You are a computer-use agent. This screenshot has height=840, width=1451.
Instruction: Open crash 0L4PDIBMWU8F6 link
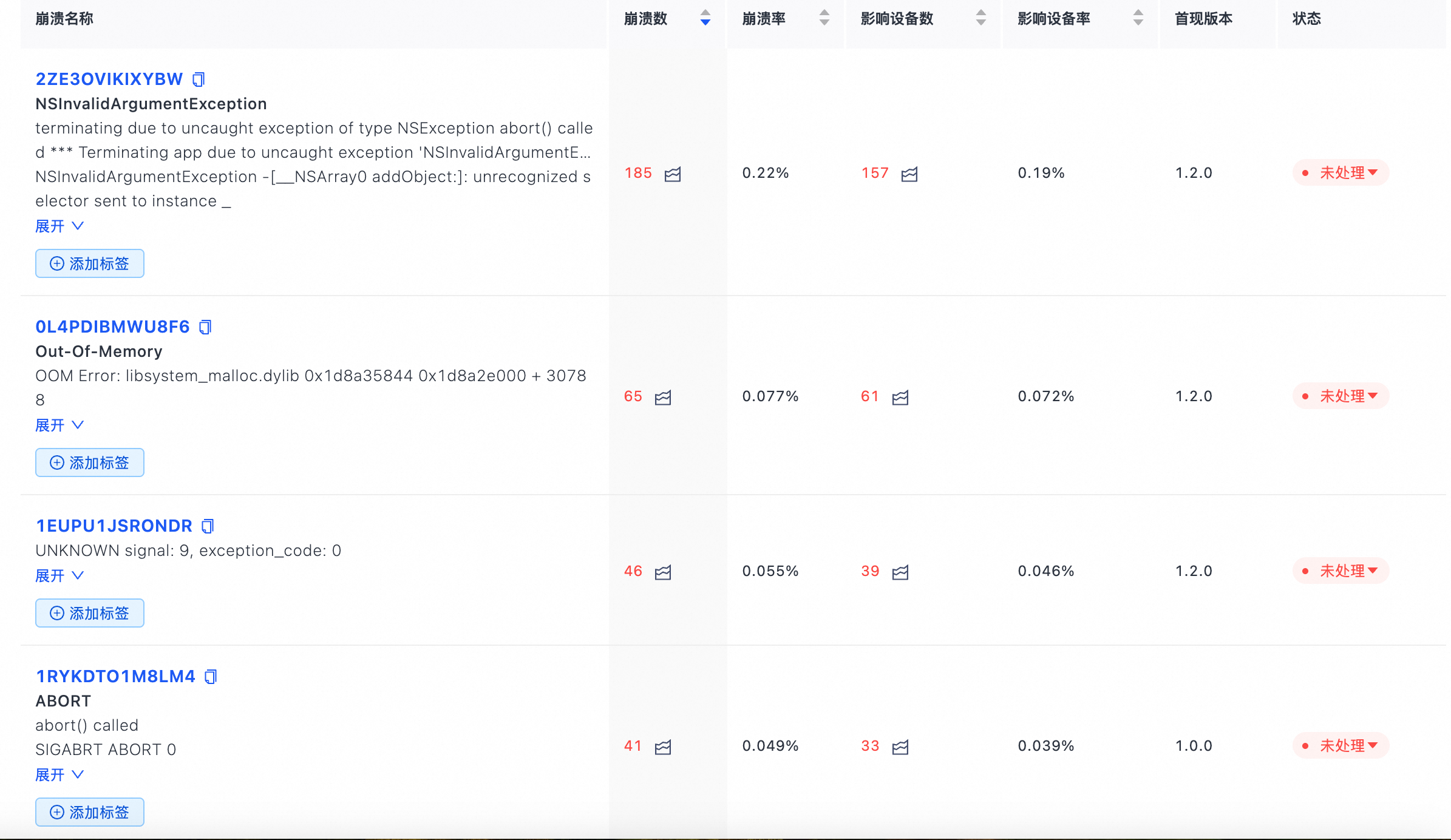[112, 327]
